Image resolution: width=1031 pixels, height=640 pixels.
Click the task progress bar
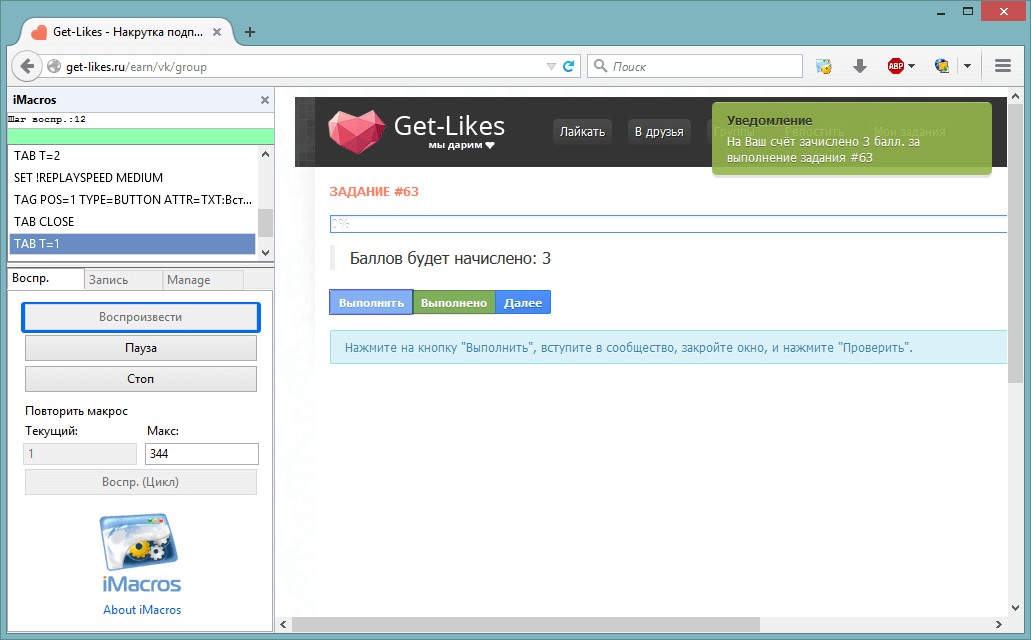point(668,224)
